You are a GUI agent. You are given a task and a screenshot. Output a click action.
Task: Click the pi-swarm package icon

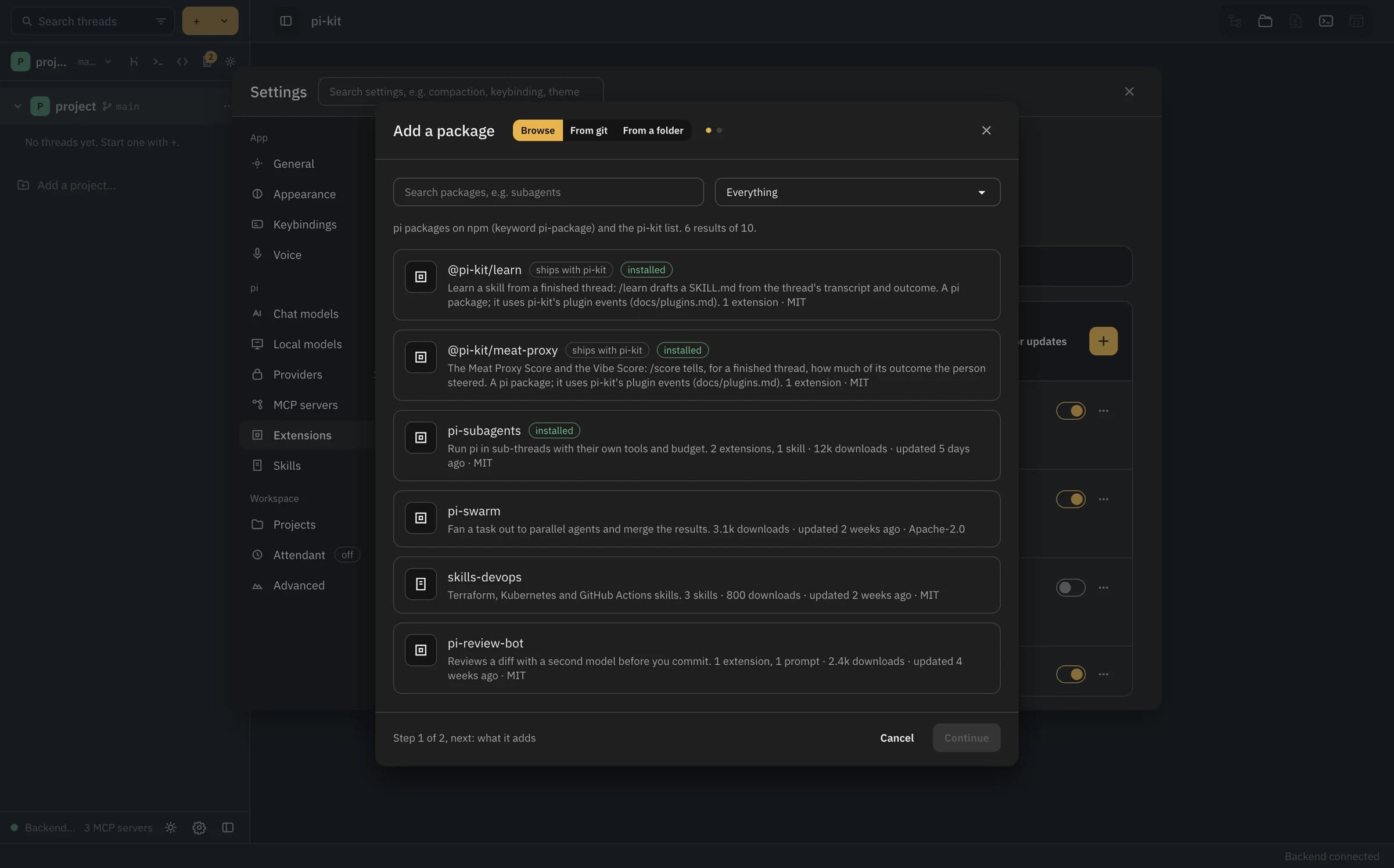(x=421, y=518)
